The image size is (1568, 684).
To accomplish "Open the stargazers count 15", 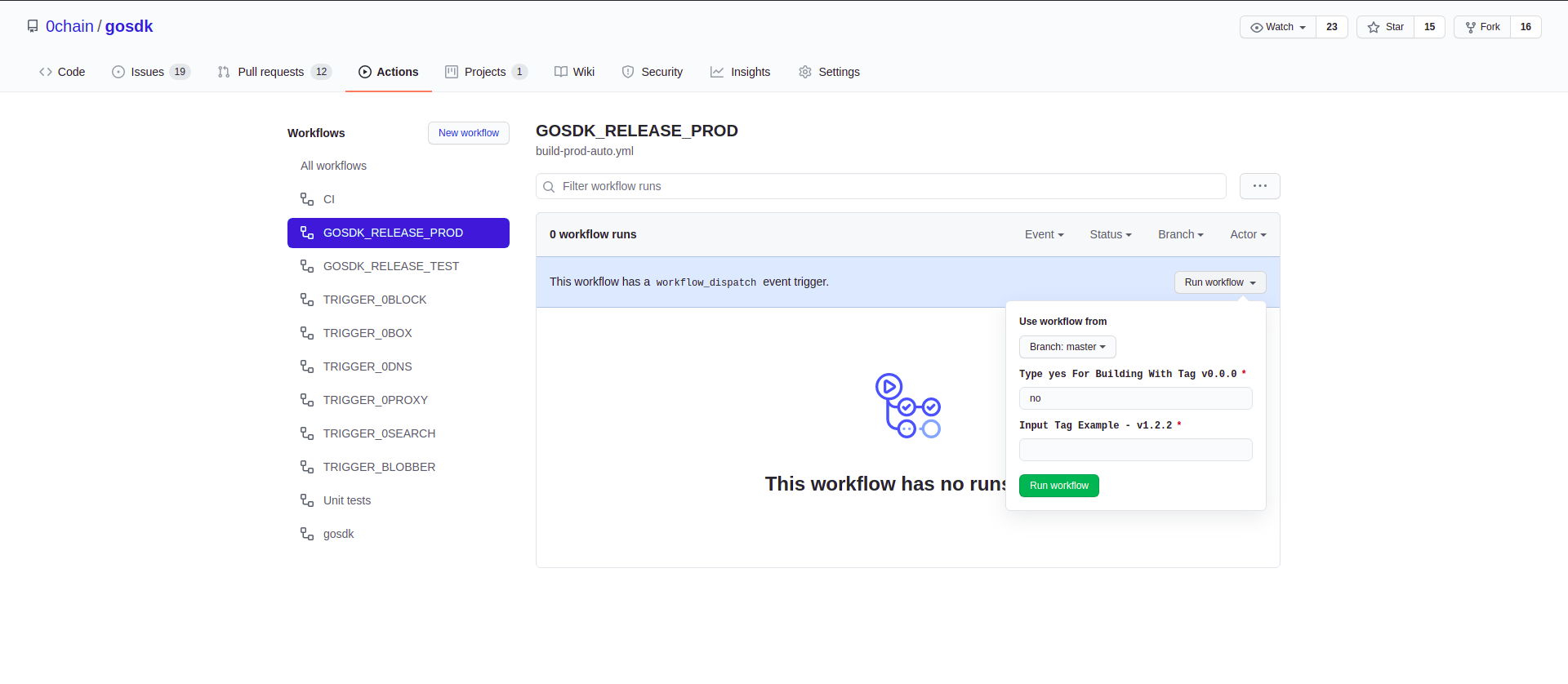I will (x=1430, y=27).
